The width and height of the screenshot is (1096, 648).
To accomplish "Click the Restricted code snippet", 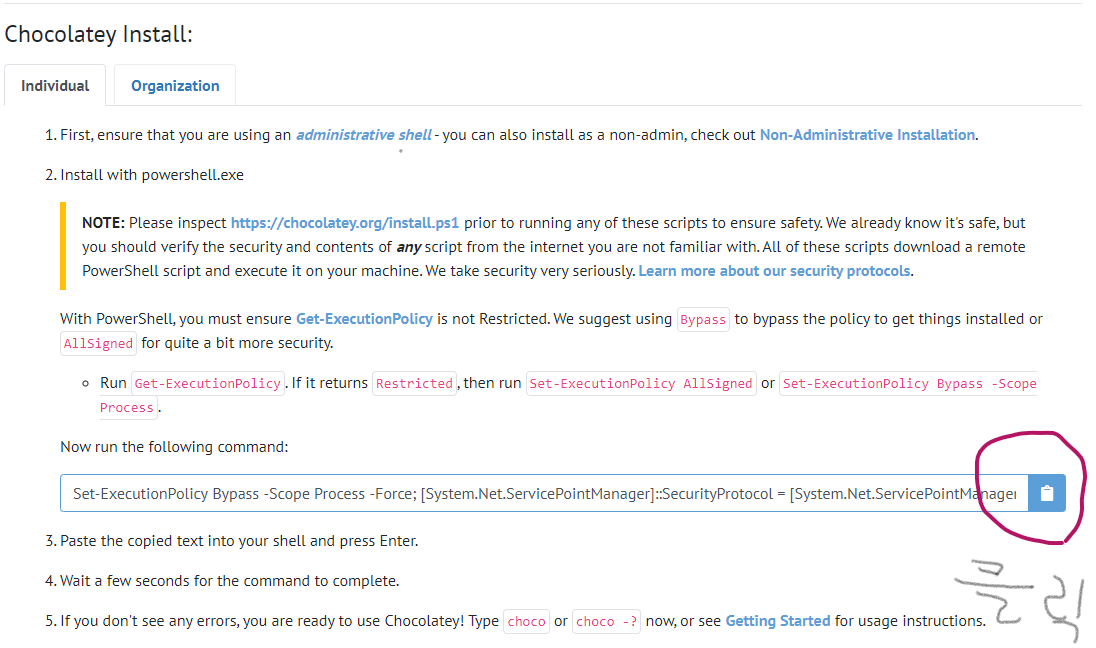I will pos(414,383).
